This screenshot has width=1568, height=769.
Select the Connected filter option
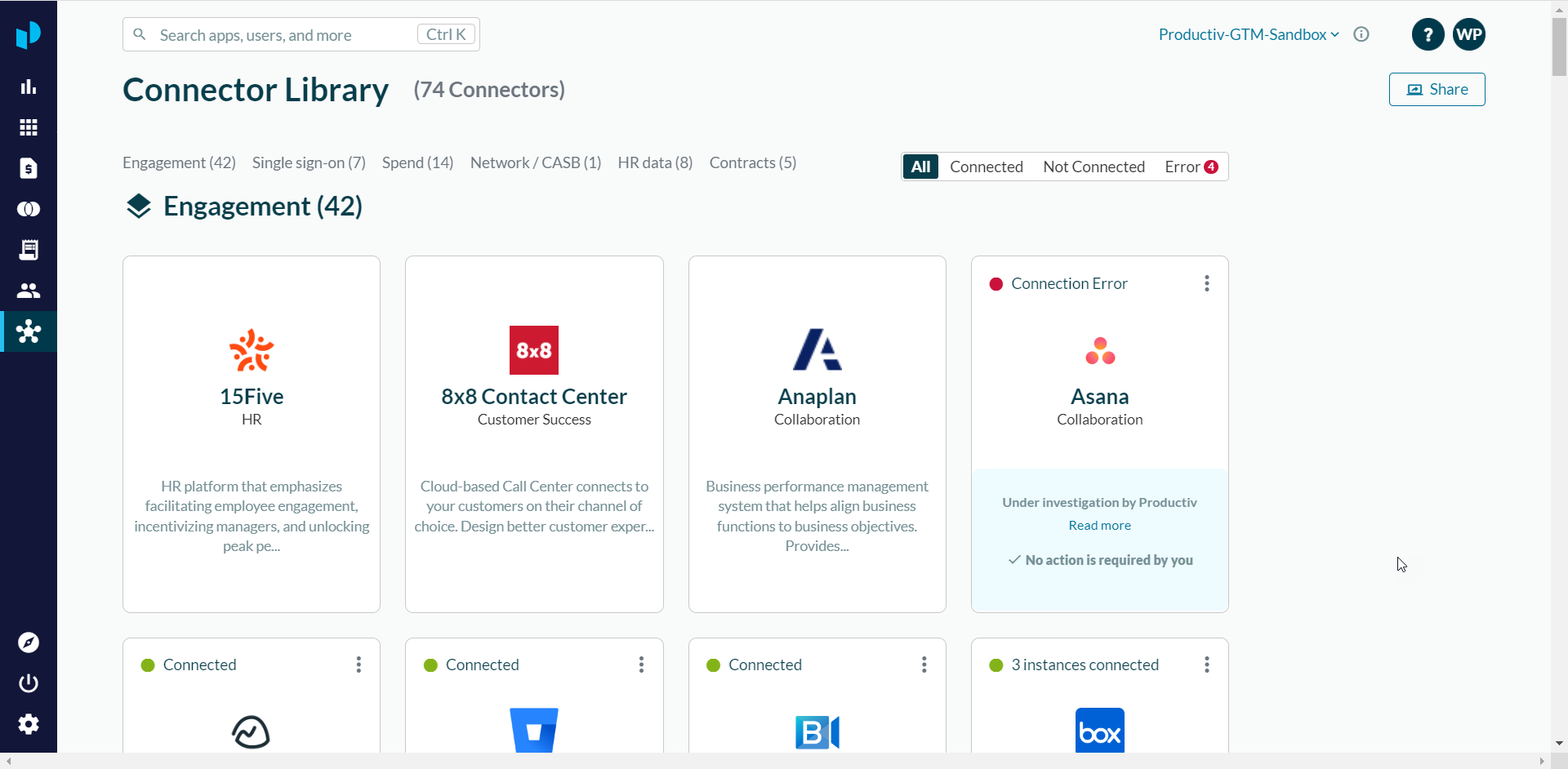coord(986,167)
